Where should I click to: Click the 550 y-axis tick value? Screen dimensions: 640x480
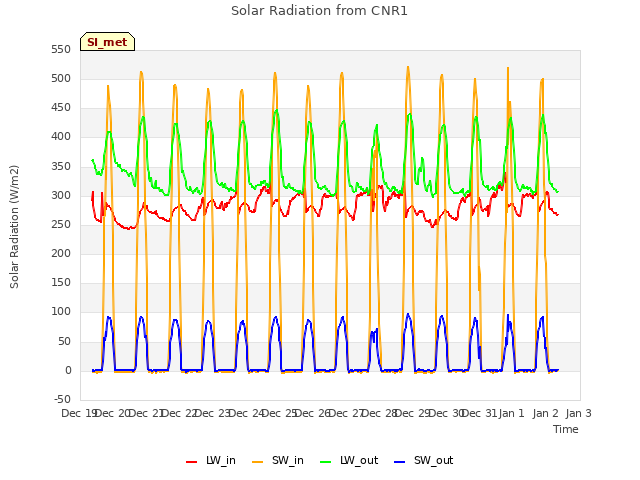pos(61,50)
